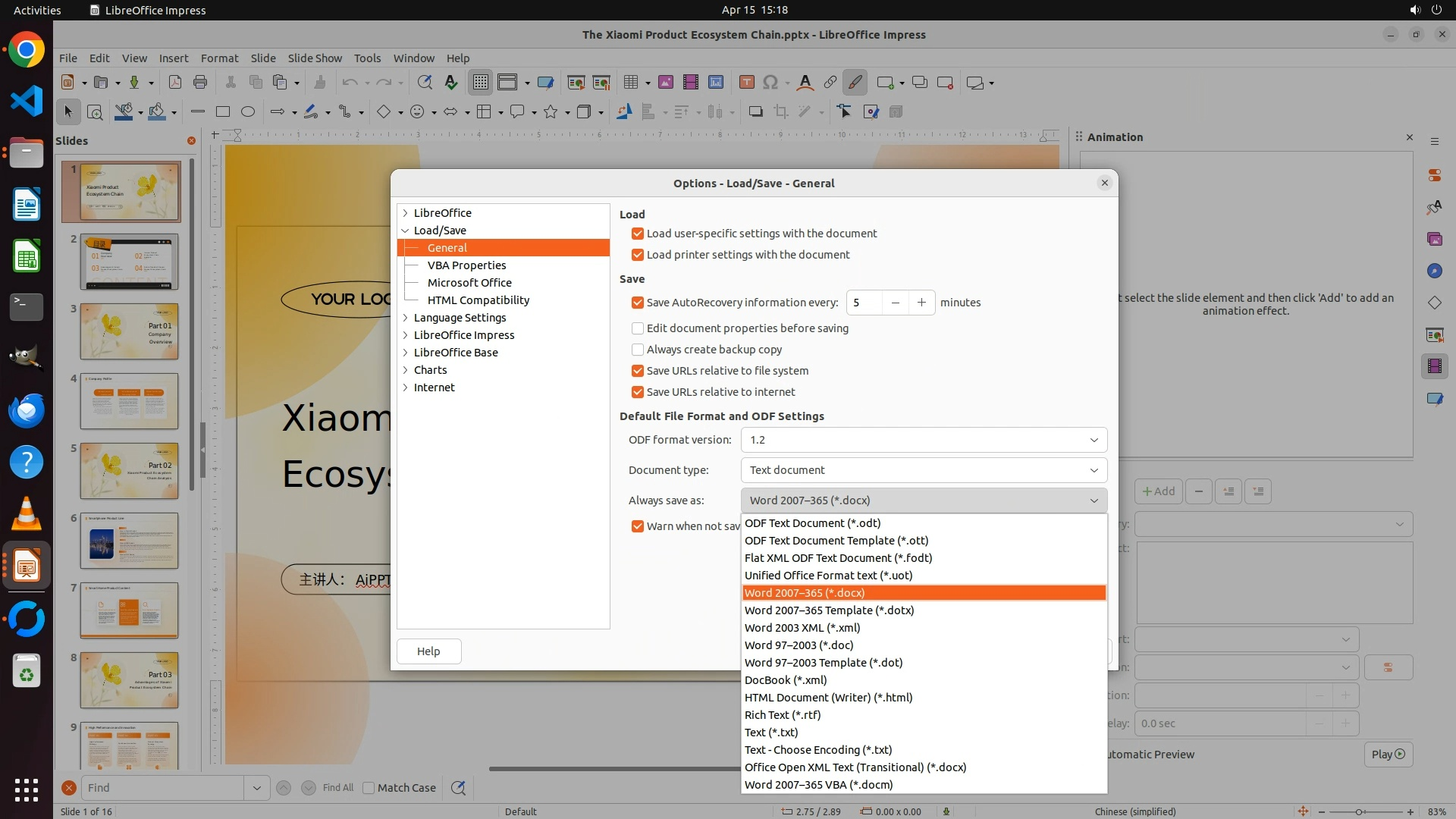Click the Insert Text Box icon

(746, 83)
